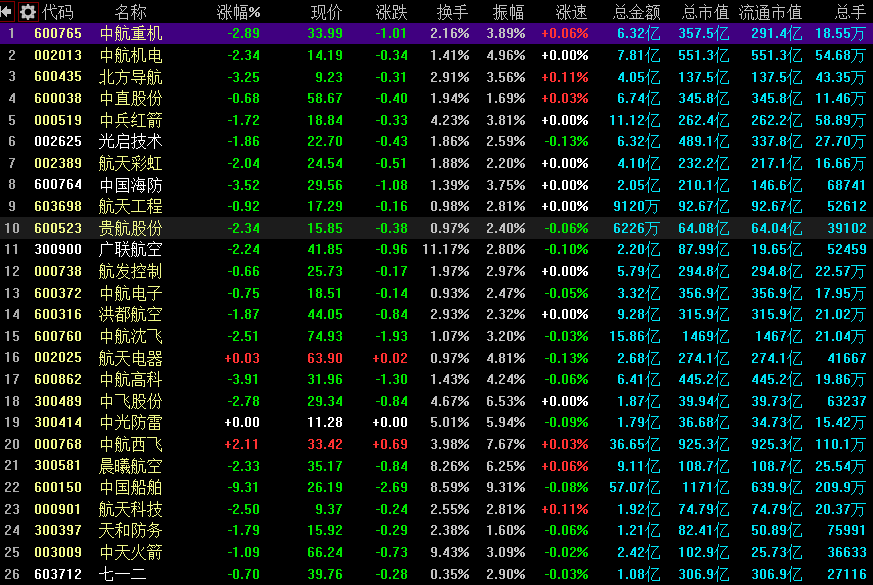Click the white price 11.28 cell
Viewport: 873px width, 585px height.
(x=325, y=422)
